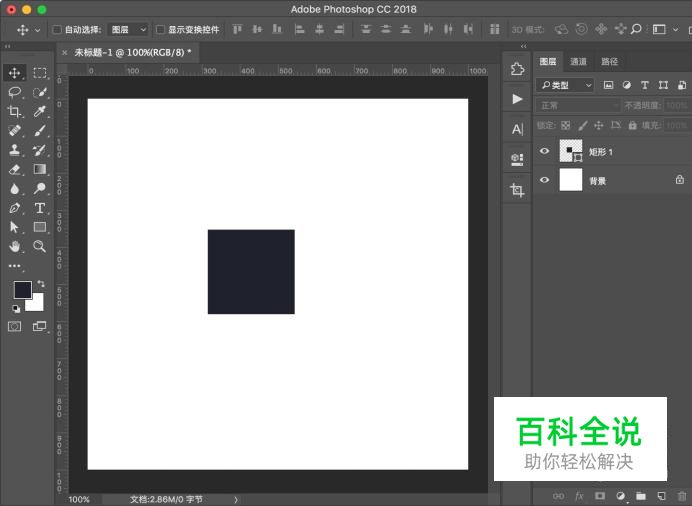692x506 pixels.
Task: Click the foreground color swatch
Action: [x=22, y=290]
